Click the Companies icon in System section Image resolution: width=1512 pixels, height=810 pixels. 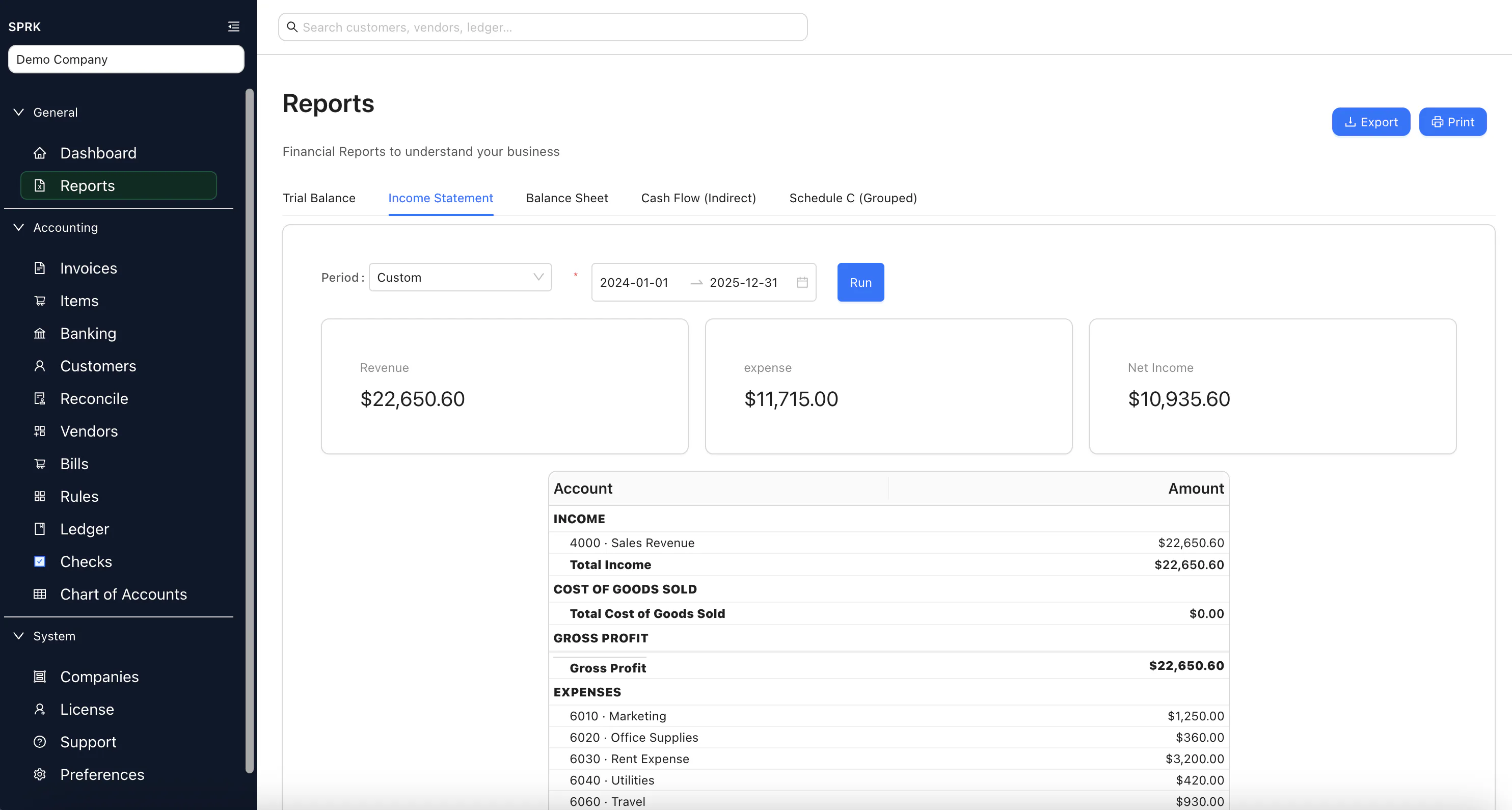pyautogui.click(x=39, y=677)
